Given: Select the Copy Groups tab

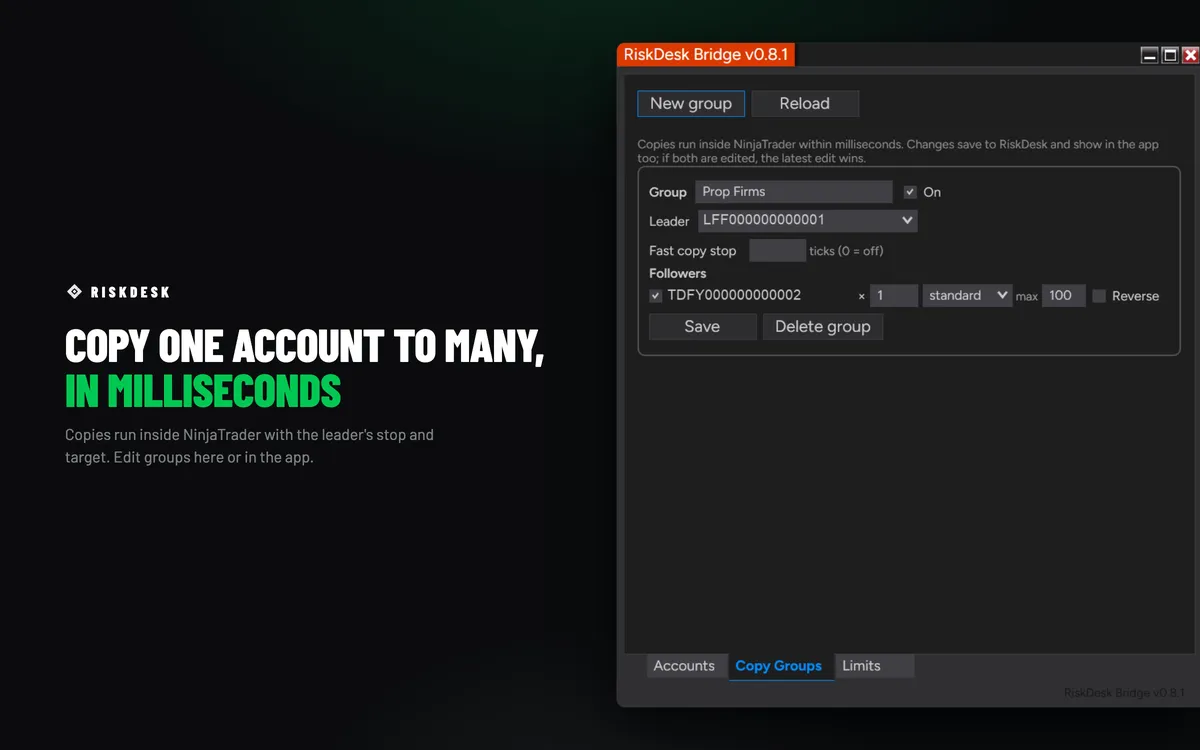Looking at the screenshot, I should 779,666.
